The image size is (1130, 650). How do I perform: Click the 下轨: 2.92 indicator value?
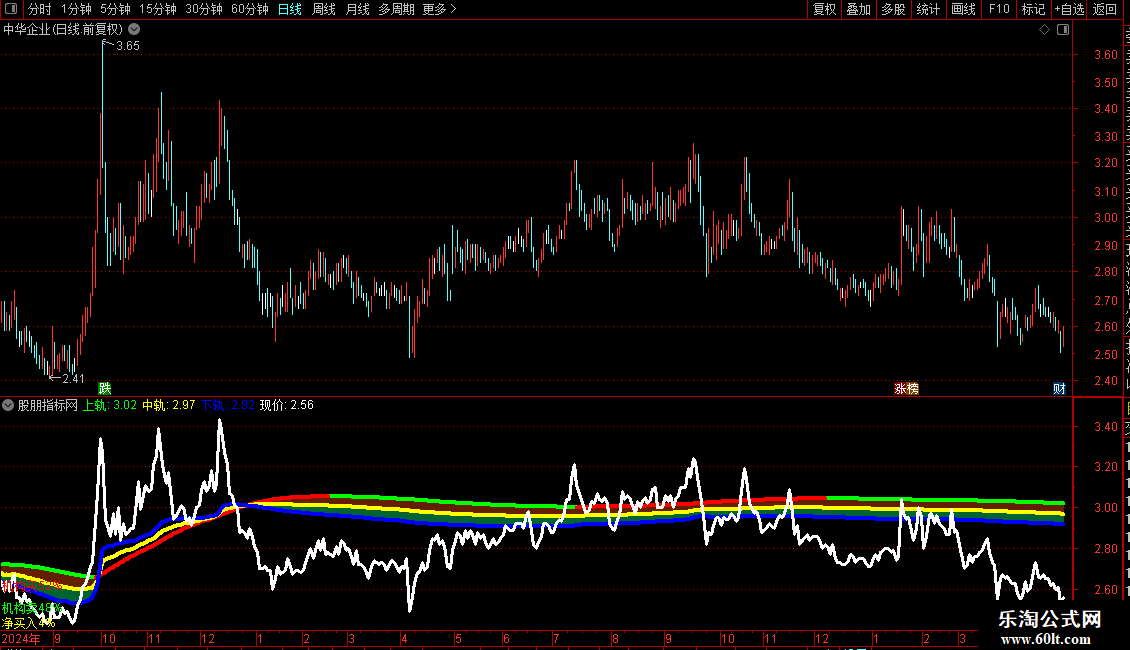coord(228,405)
